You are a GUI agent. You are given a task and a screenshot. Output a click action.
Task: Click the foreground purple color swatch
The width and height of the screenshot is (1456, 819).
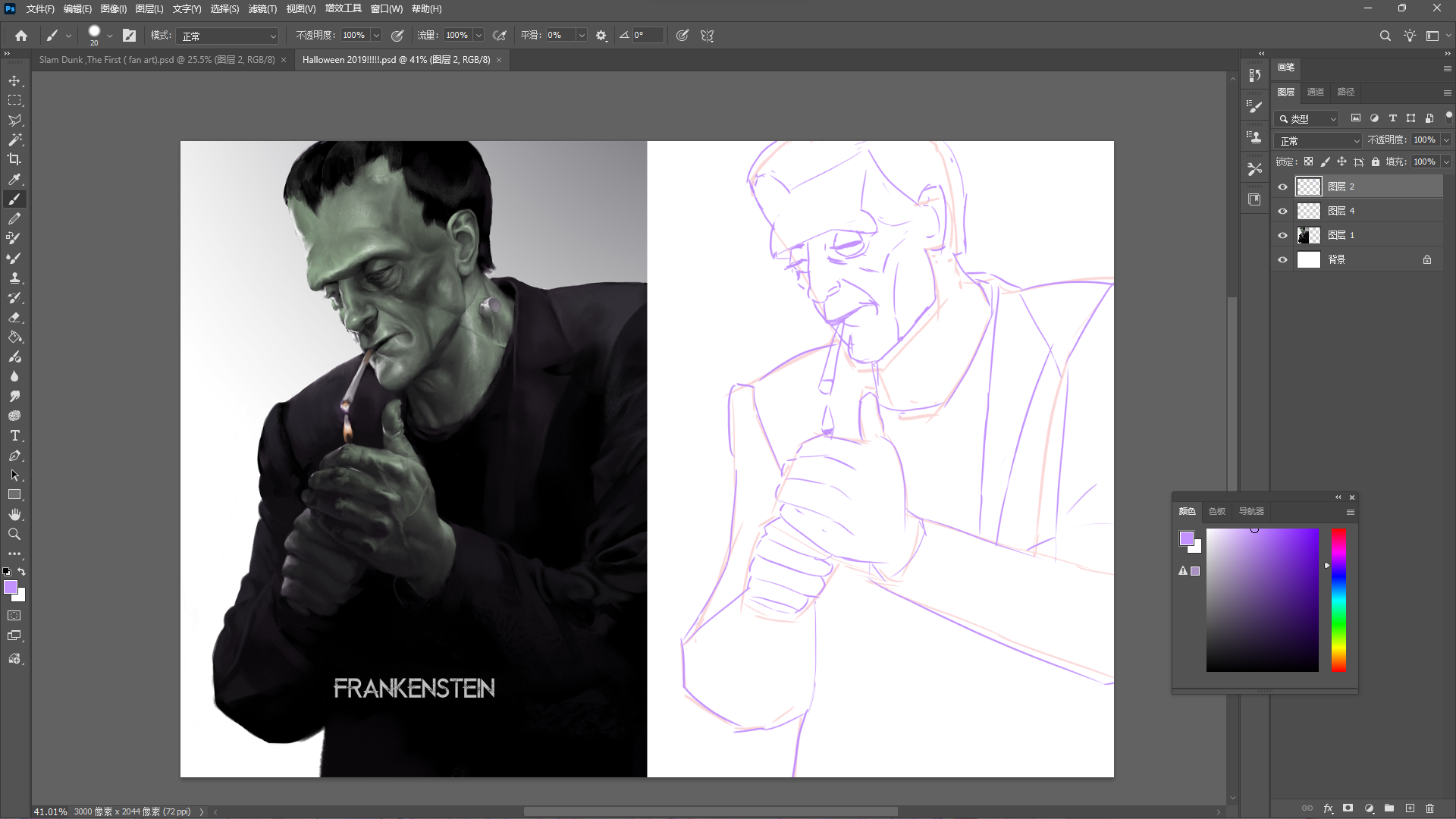(x=10, y=587)
